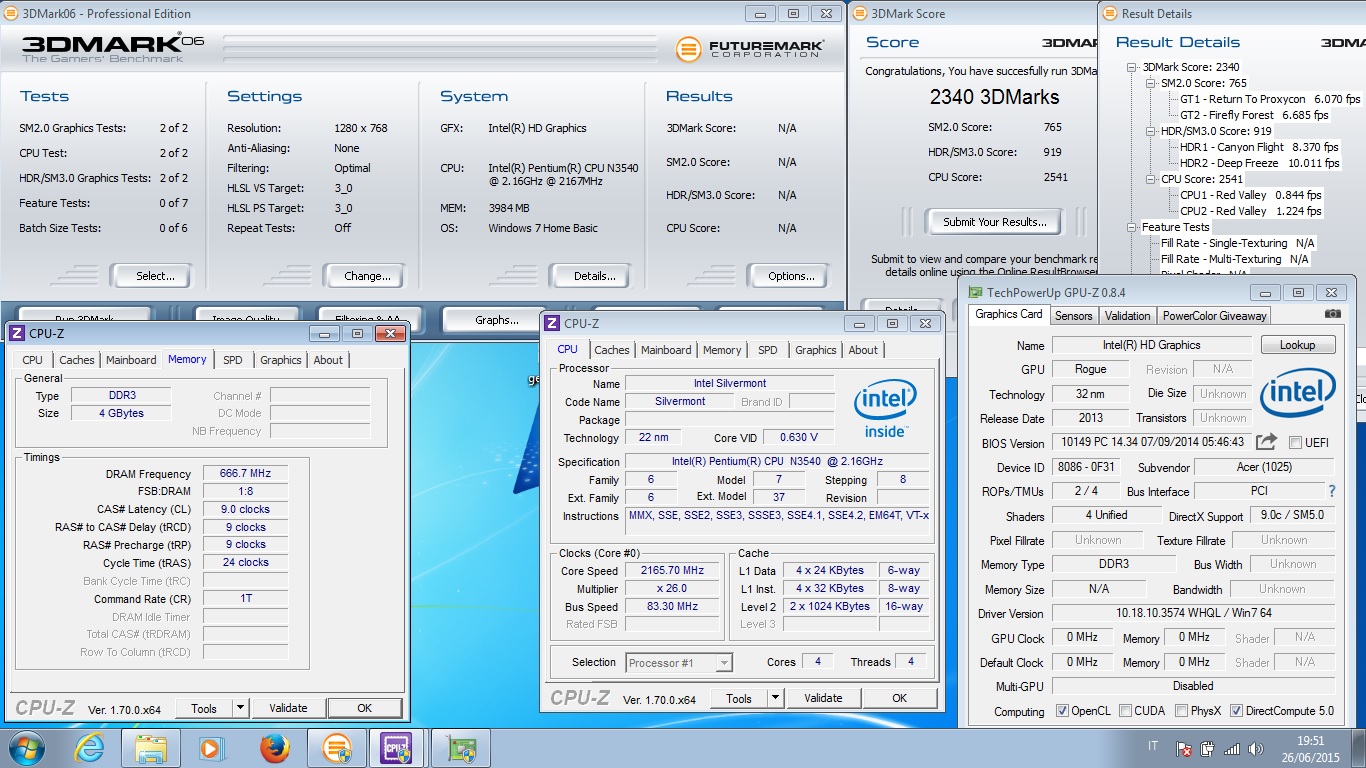Open the PowerColor Giveaway tab
Image resolution: width=1366 pixels, height=768 pixels.
tap(1215, 316)
